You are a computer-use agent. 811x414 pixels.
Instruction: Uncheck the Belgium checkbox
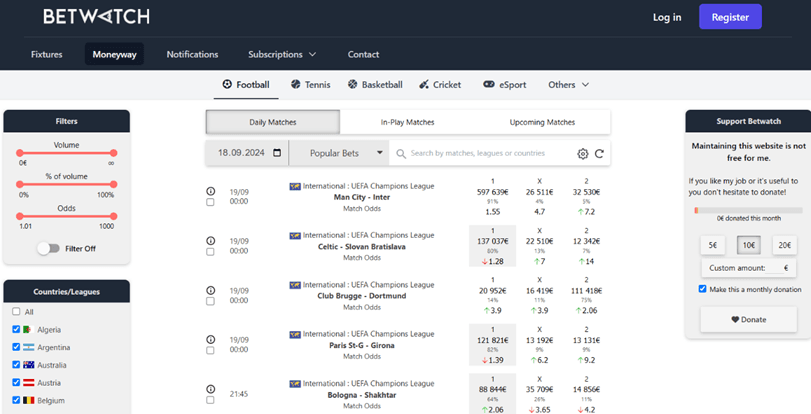click(x=16, y=400)
